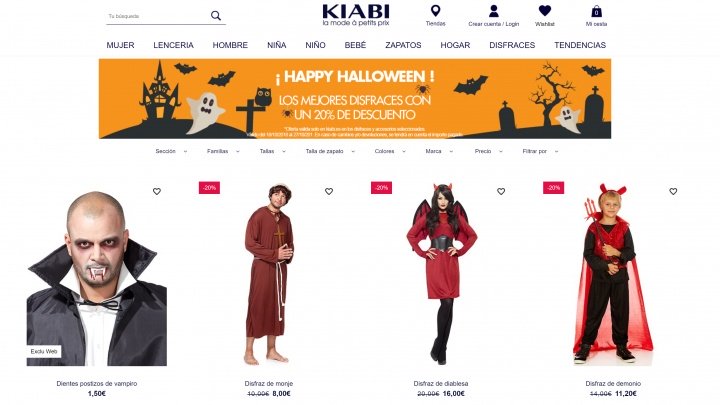Expand the Colores filter dropdown

pos(390,151)
